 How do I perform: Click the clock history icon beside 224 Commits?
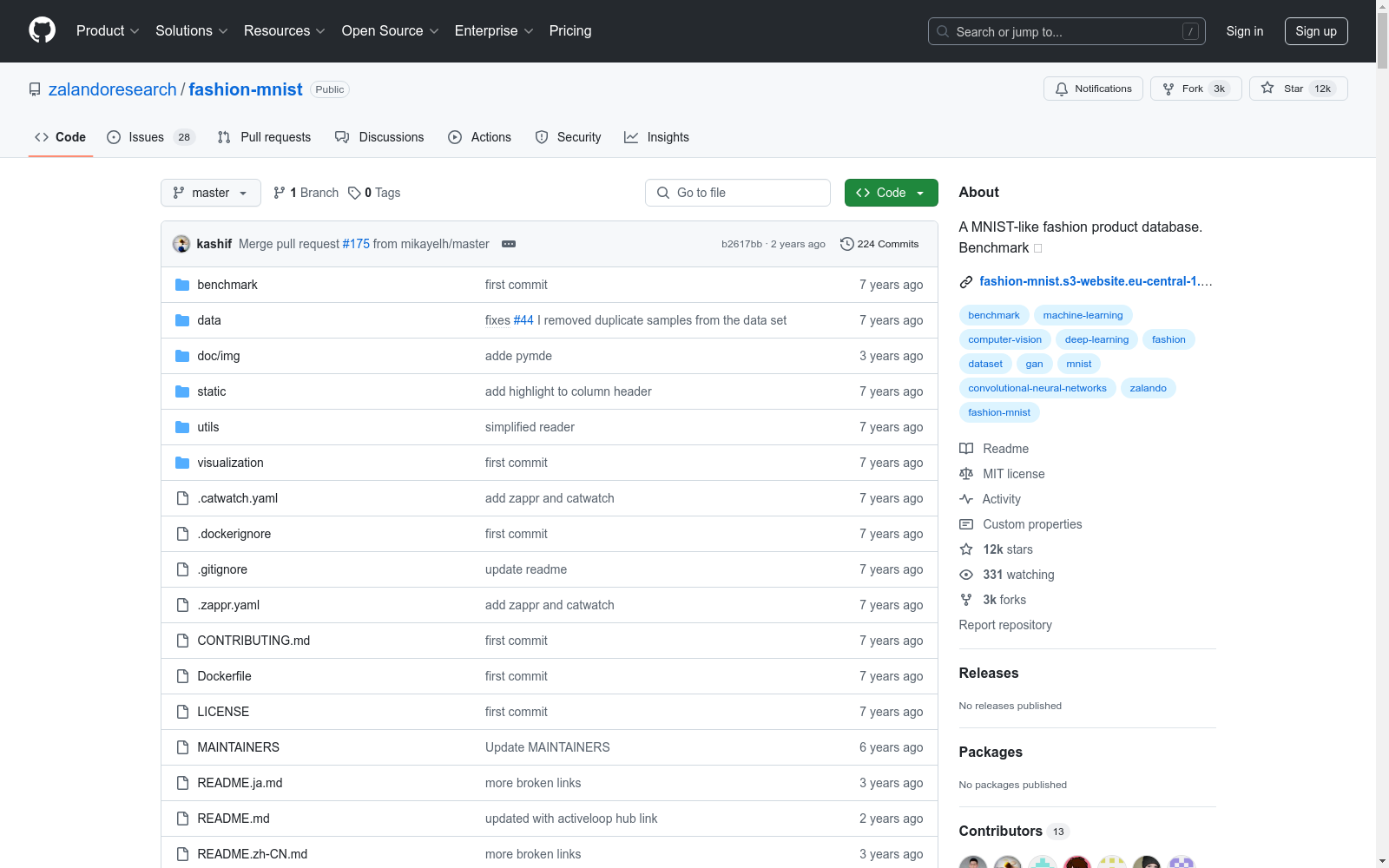click(x=847, y=244)
